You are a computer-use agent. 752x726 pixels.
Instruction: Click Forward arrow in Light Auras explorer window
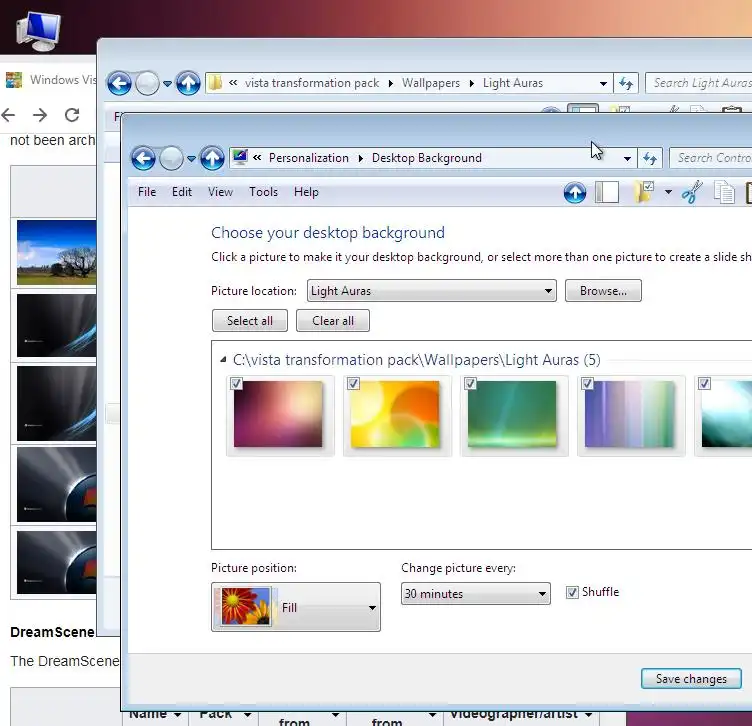click(147, 83)
